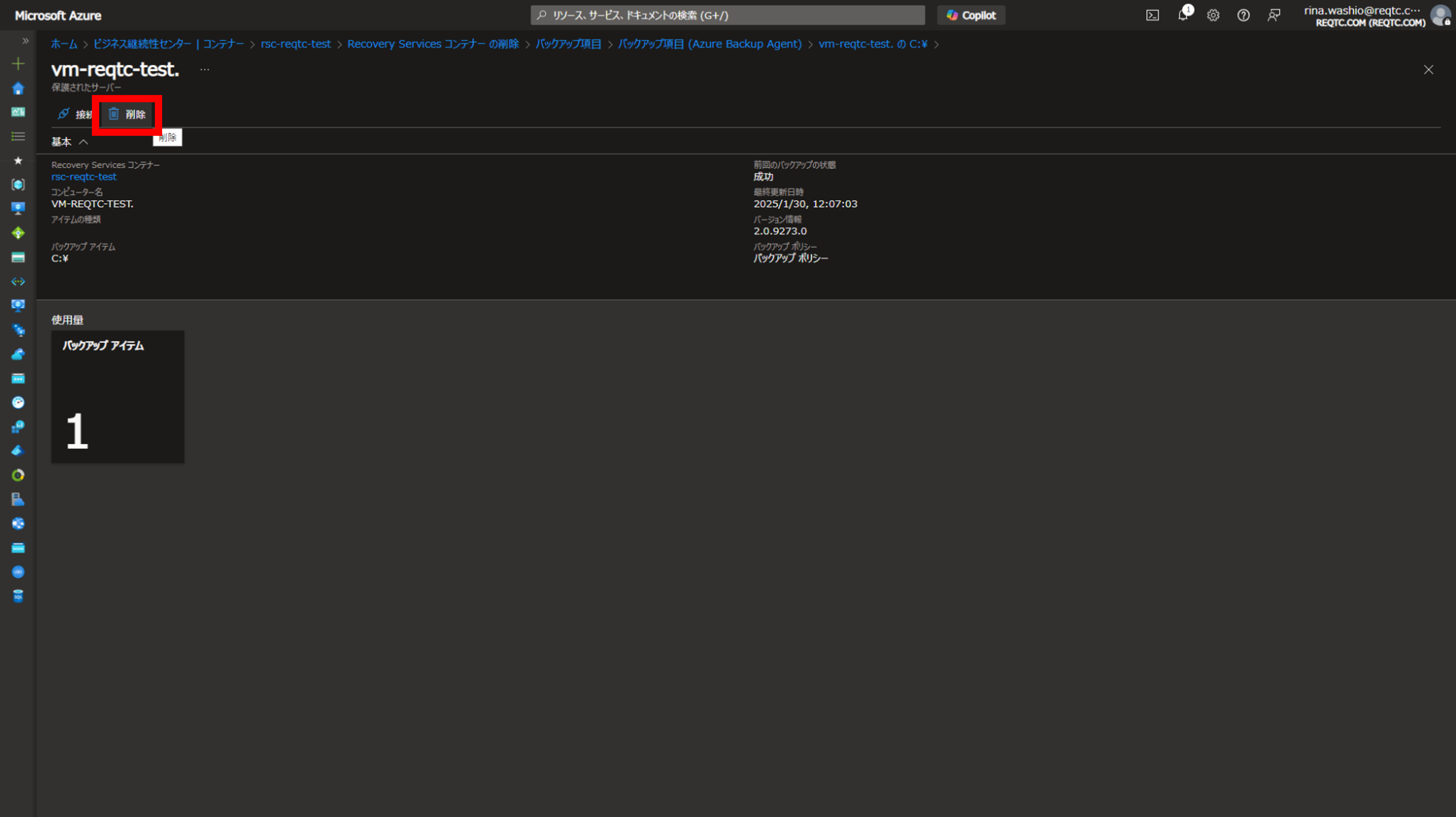Open the SQL databases sidebar icon
Screen dimensions: 1456x817
click(x=18, y=596)
